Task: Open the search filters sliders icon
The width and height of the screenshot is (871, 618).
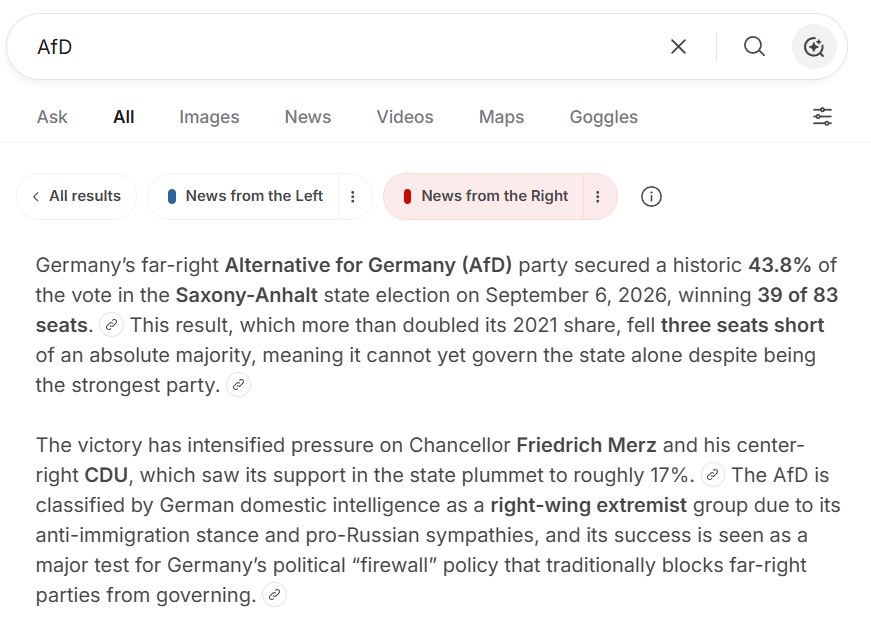Action: pos(822,117)
